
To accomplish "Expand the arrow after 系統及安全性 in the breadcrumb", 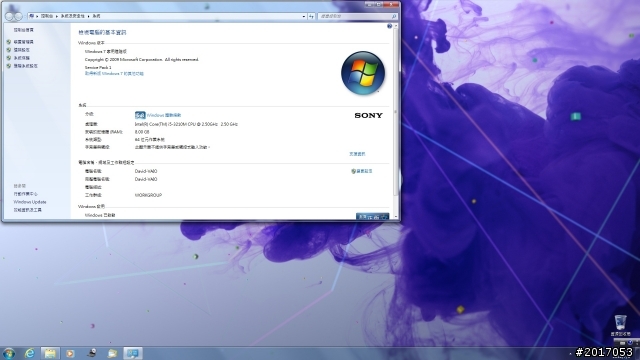I will point(89,16).
